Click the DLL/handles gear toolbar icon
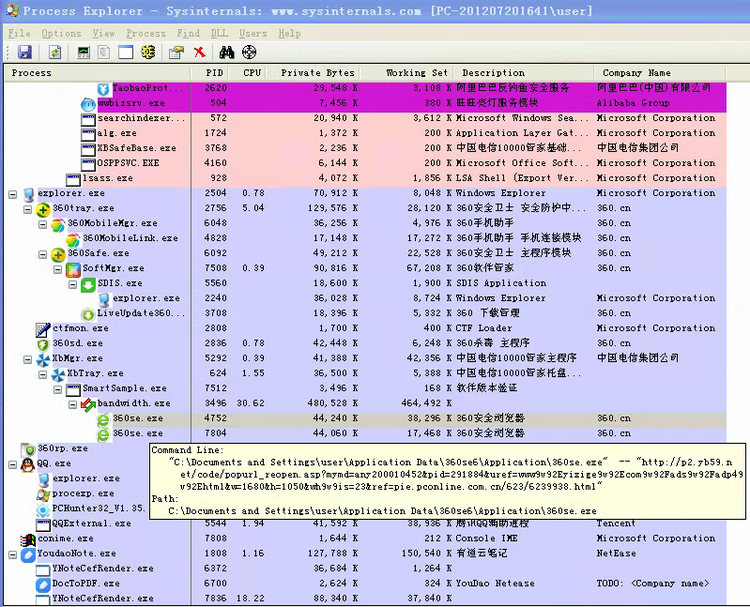 click(x=148, y=52)
